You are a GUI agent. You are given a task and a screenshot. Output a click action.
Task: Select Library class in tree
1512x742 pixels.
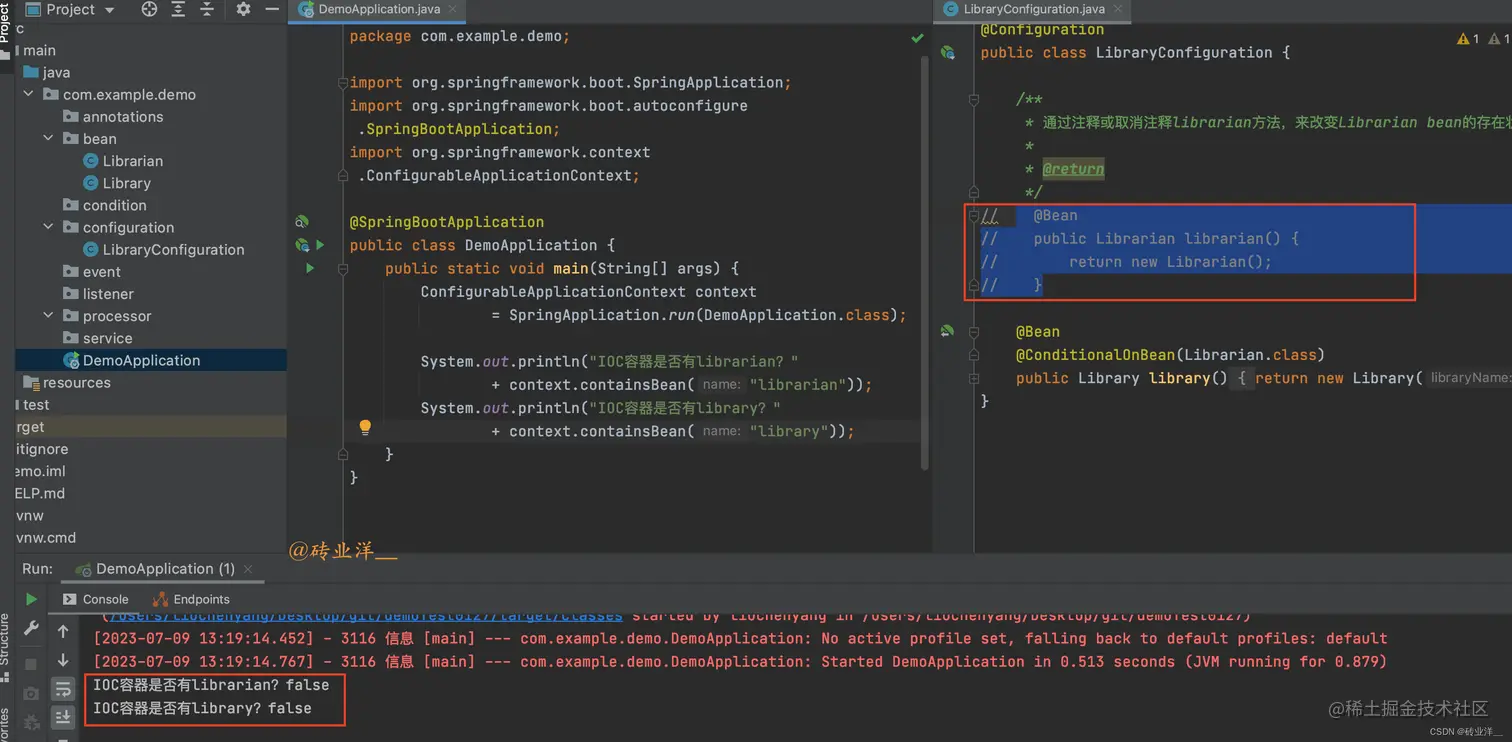coord(126,183)
